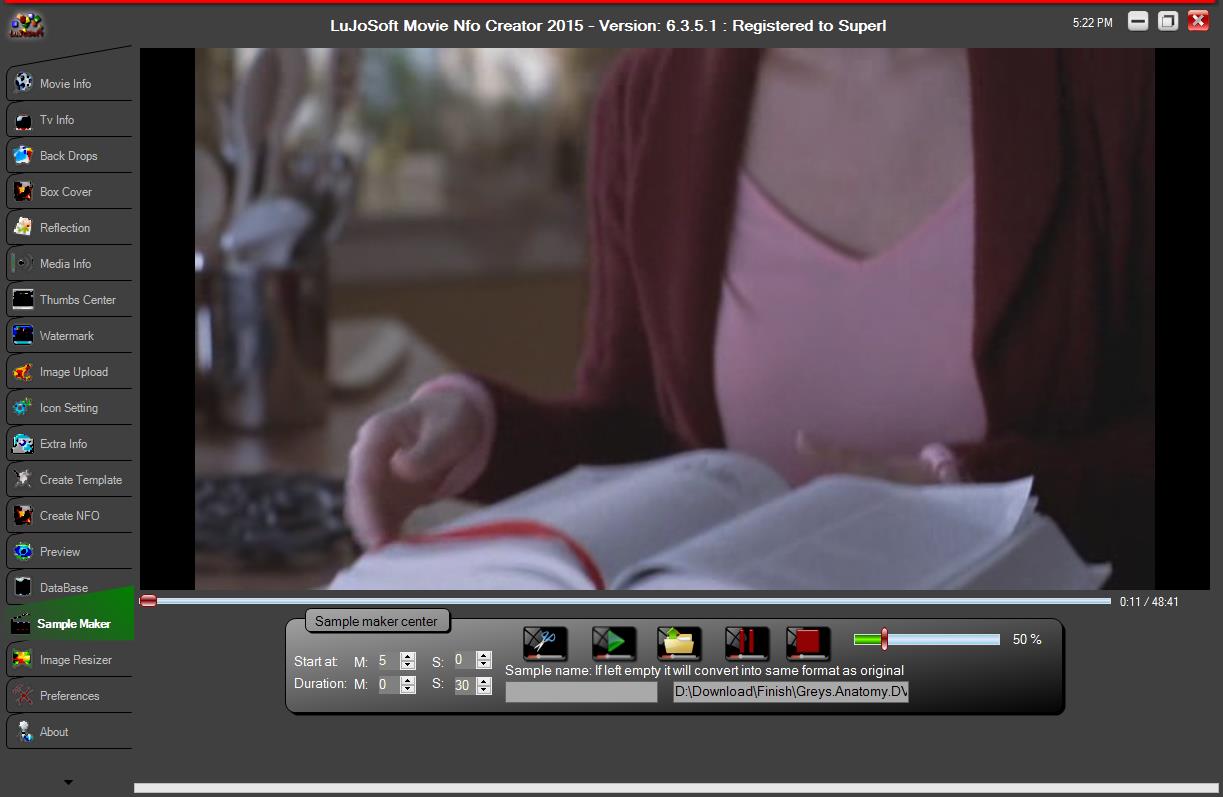Click the Sample name hint text
This screenshot has height=797, width=1223.
pos(704,670)
